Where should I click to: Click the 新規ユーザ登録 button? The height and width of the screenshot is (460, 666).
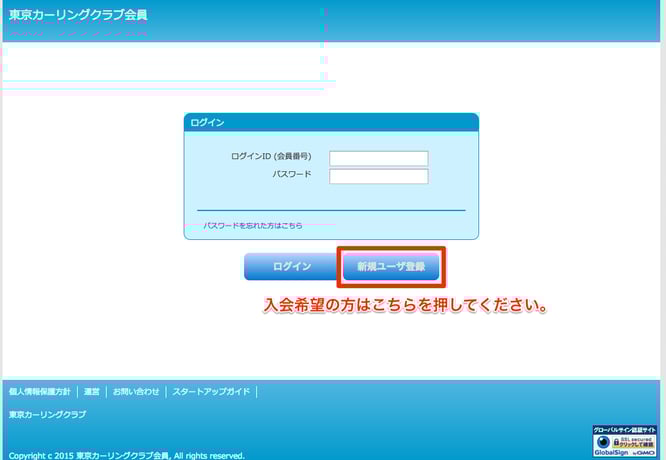click(391, 266)
